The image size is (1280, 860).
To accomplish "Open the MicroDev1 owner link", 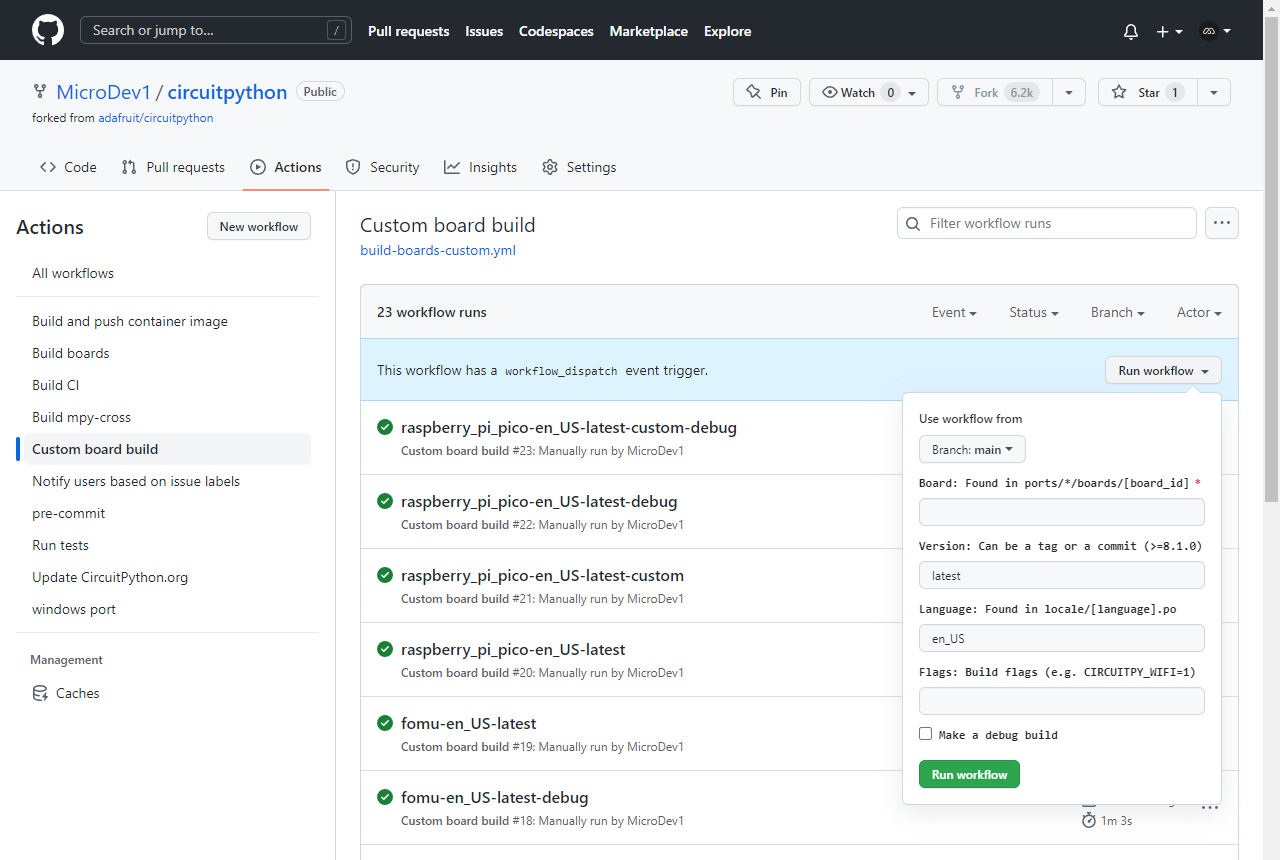I will [103, 92].
